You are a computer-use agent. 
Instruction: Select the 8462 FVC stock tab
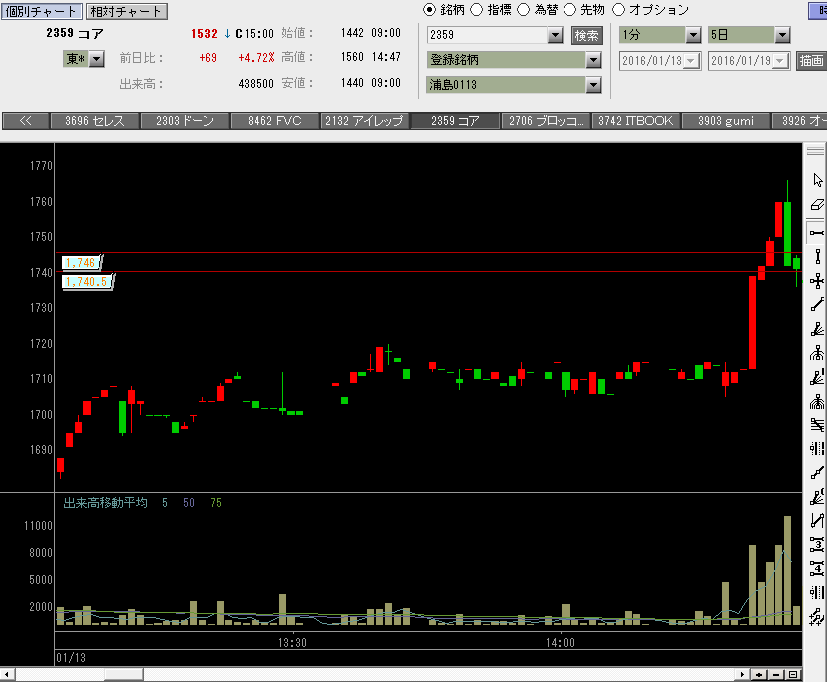click(275, 121)
